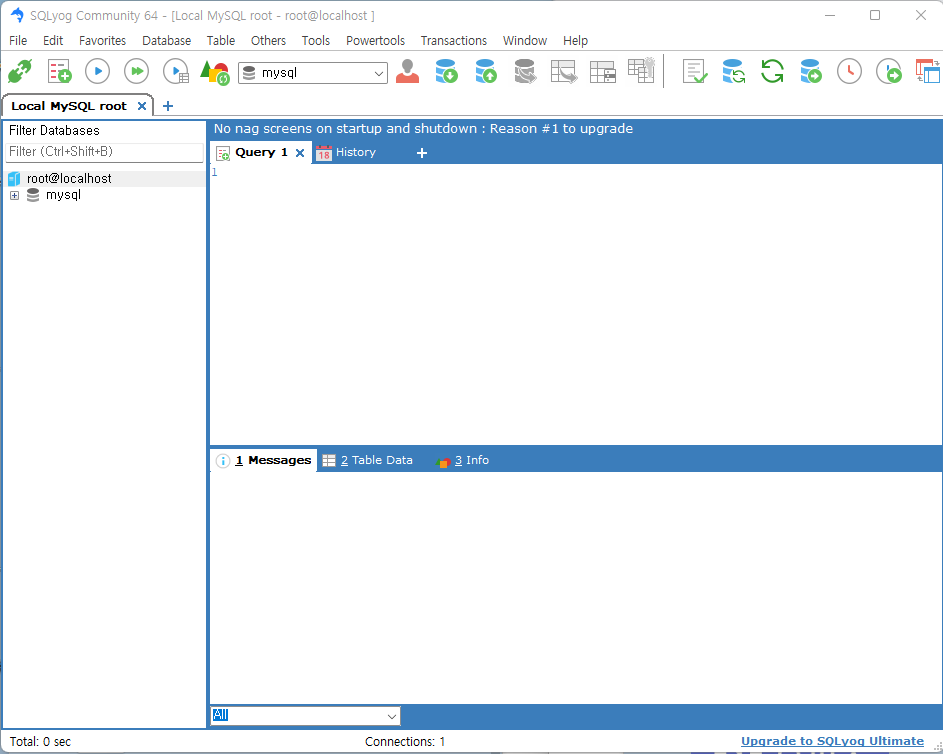Viewport: 943px width, 754px height.
Task: Open the scheduled jobs clock icon
Action: 849,72
